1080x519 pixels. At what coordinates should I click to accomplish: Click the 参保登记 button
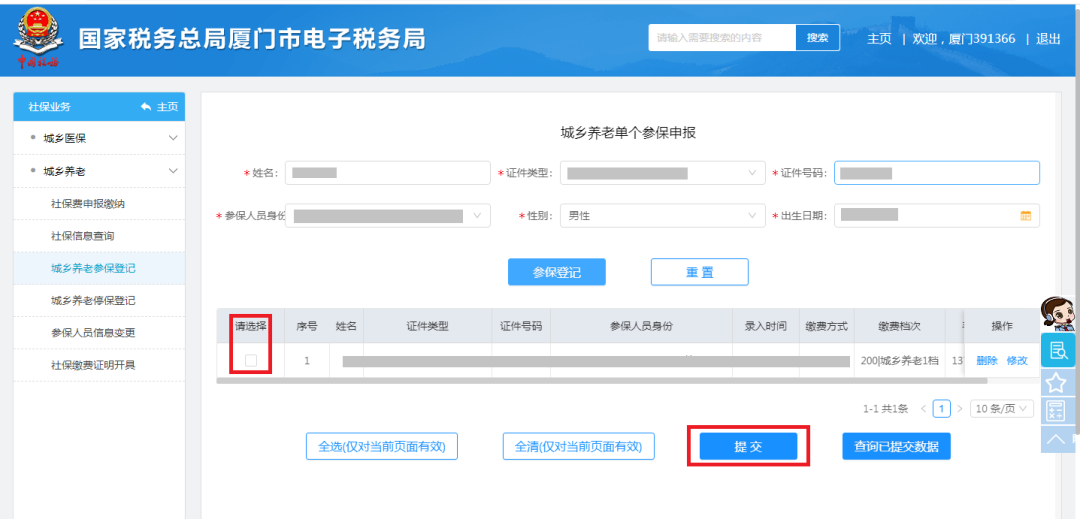[x=557, y=272]
